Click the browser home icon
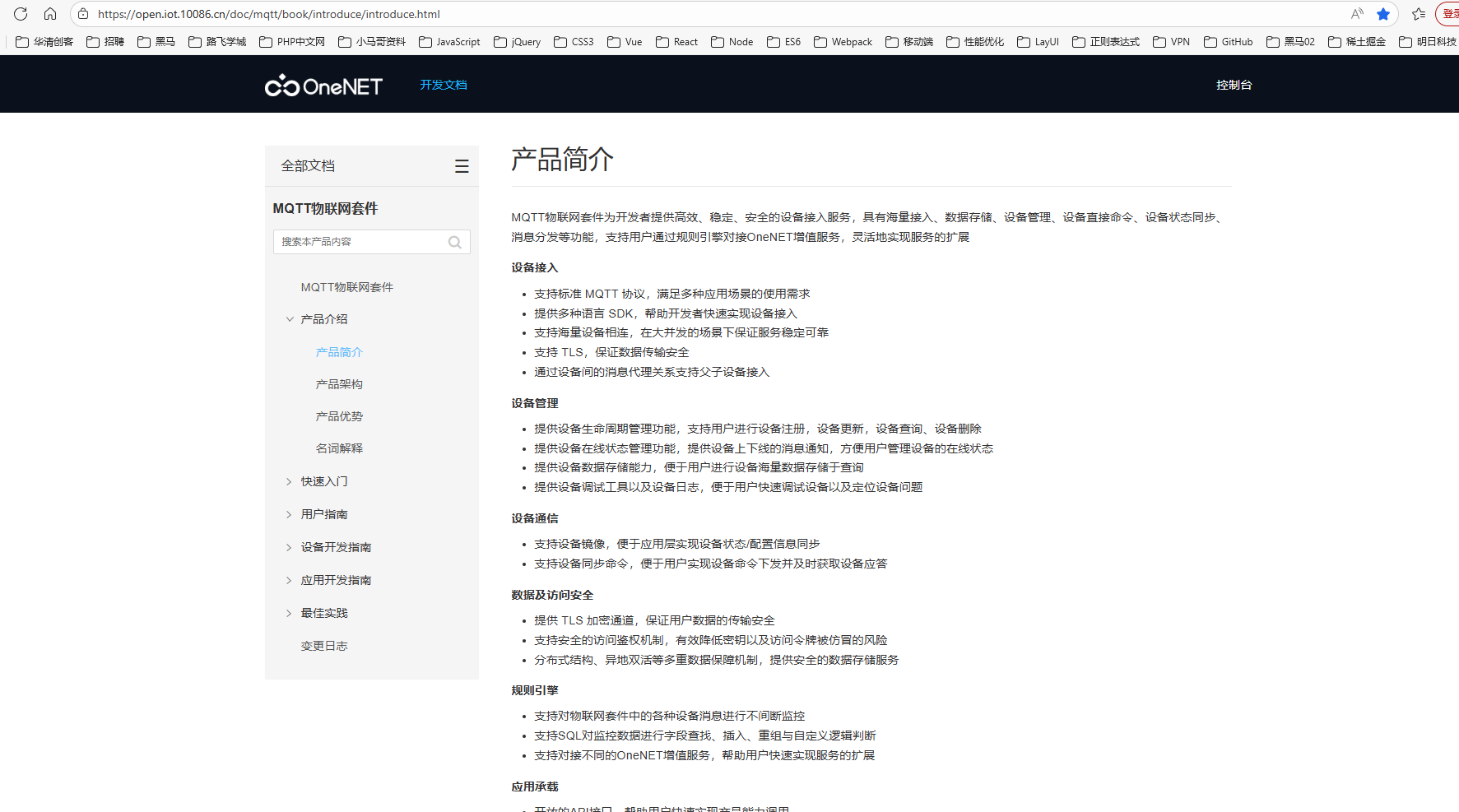 pos(50,14)
